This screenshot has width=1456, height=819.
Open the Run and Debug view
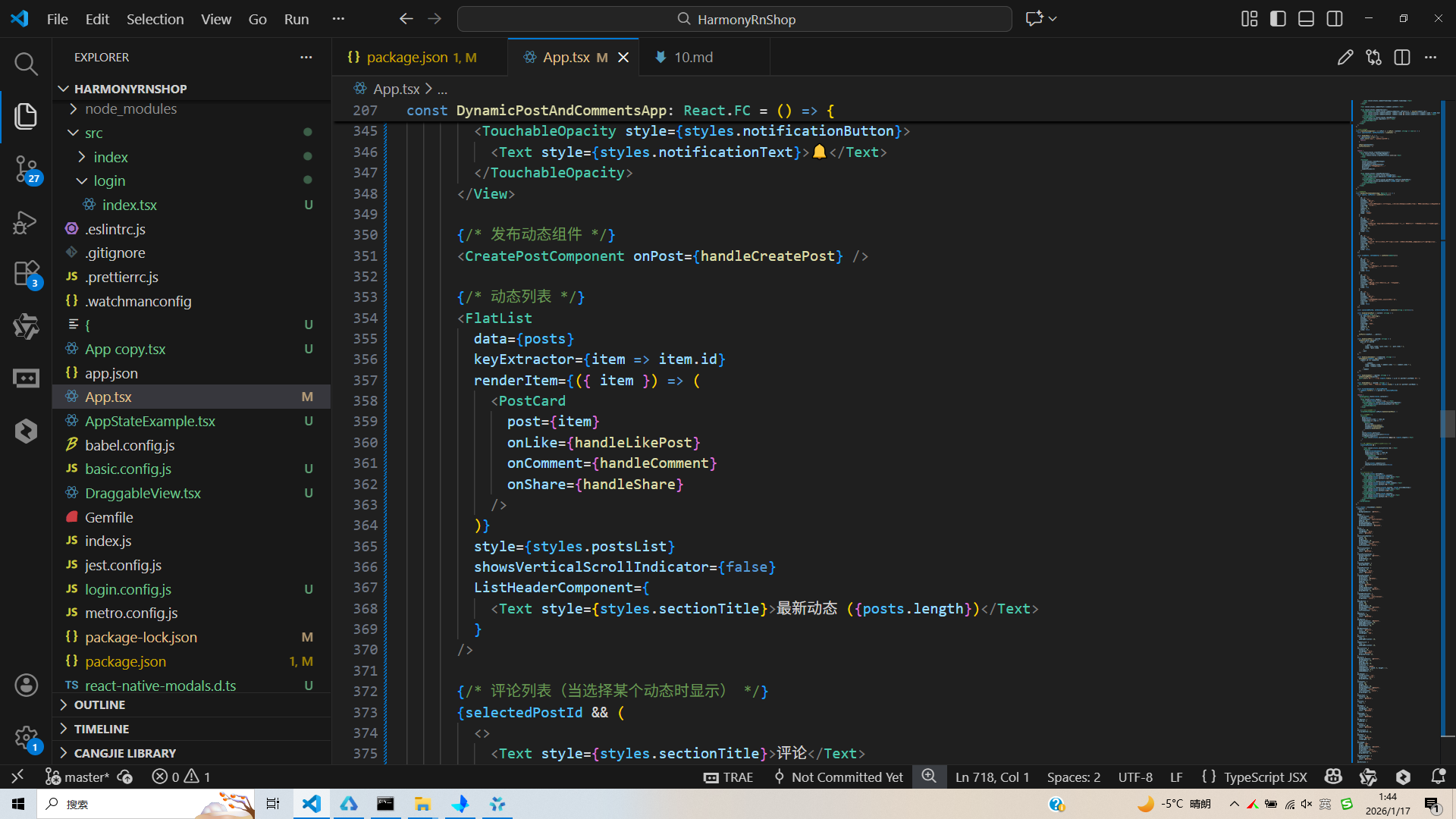tap(26, 223)
